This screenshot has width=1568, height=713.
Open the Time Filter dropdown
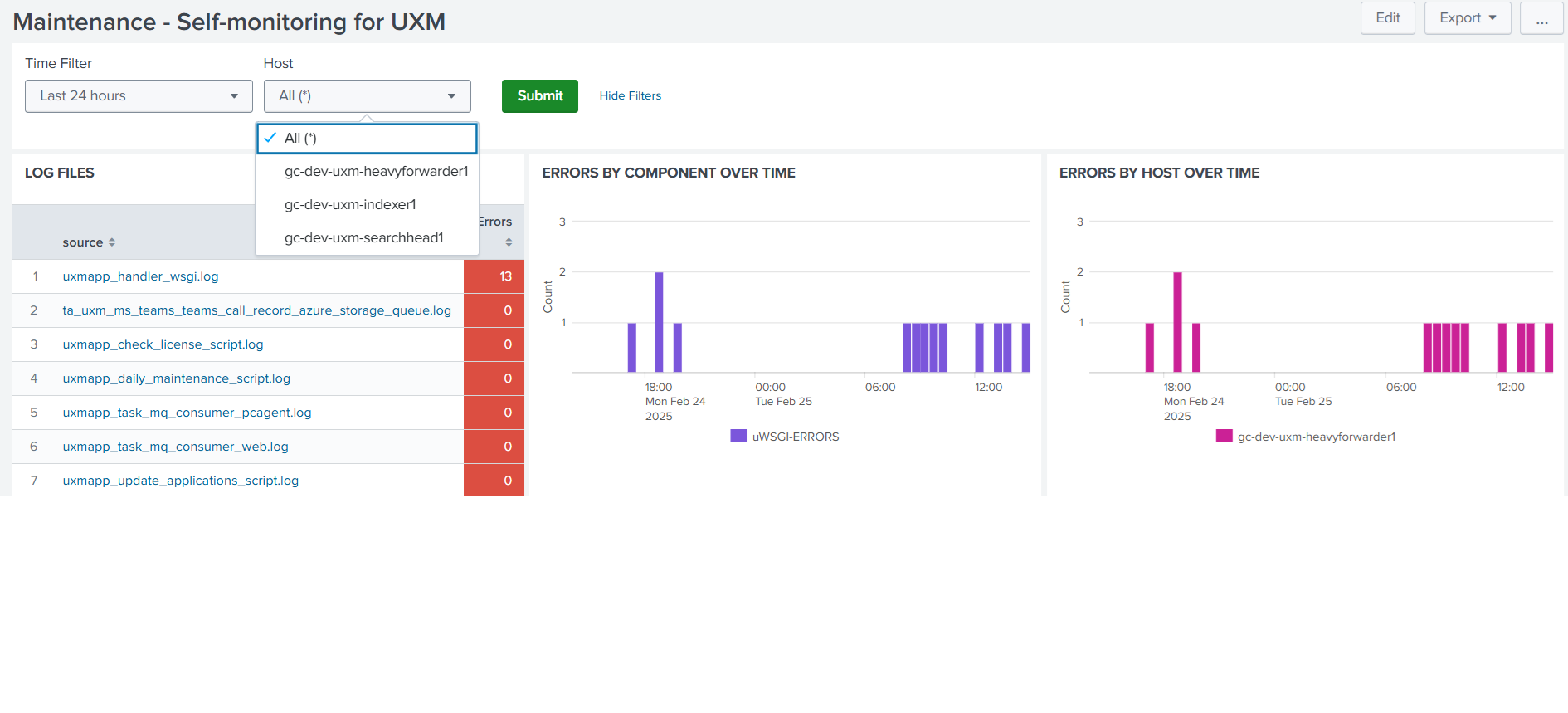tap(139, 96)
